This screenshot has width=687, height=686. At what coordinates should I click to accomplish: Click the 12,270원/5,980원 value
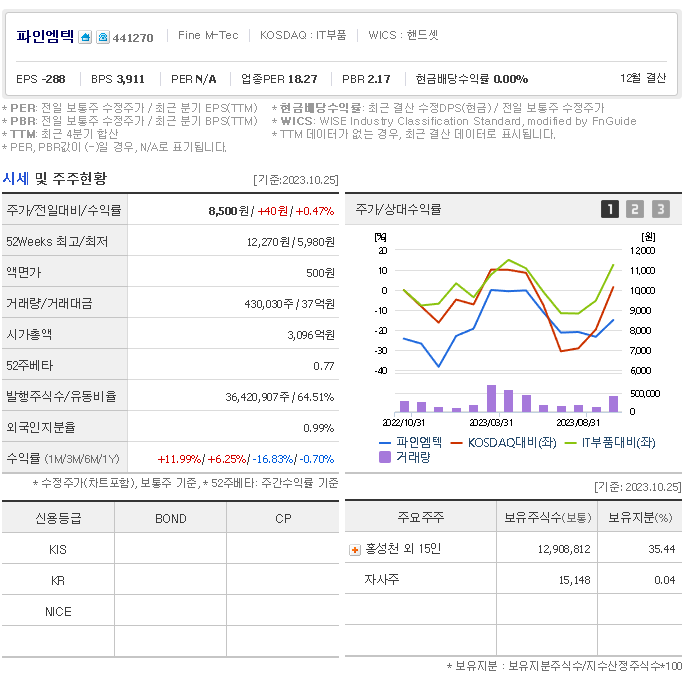291,242
